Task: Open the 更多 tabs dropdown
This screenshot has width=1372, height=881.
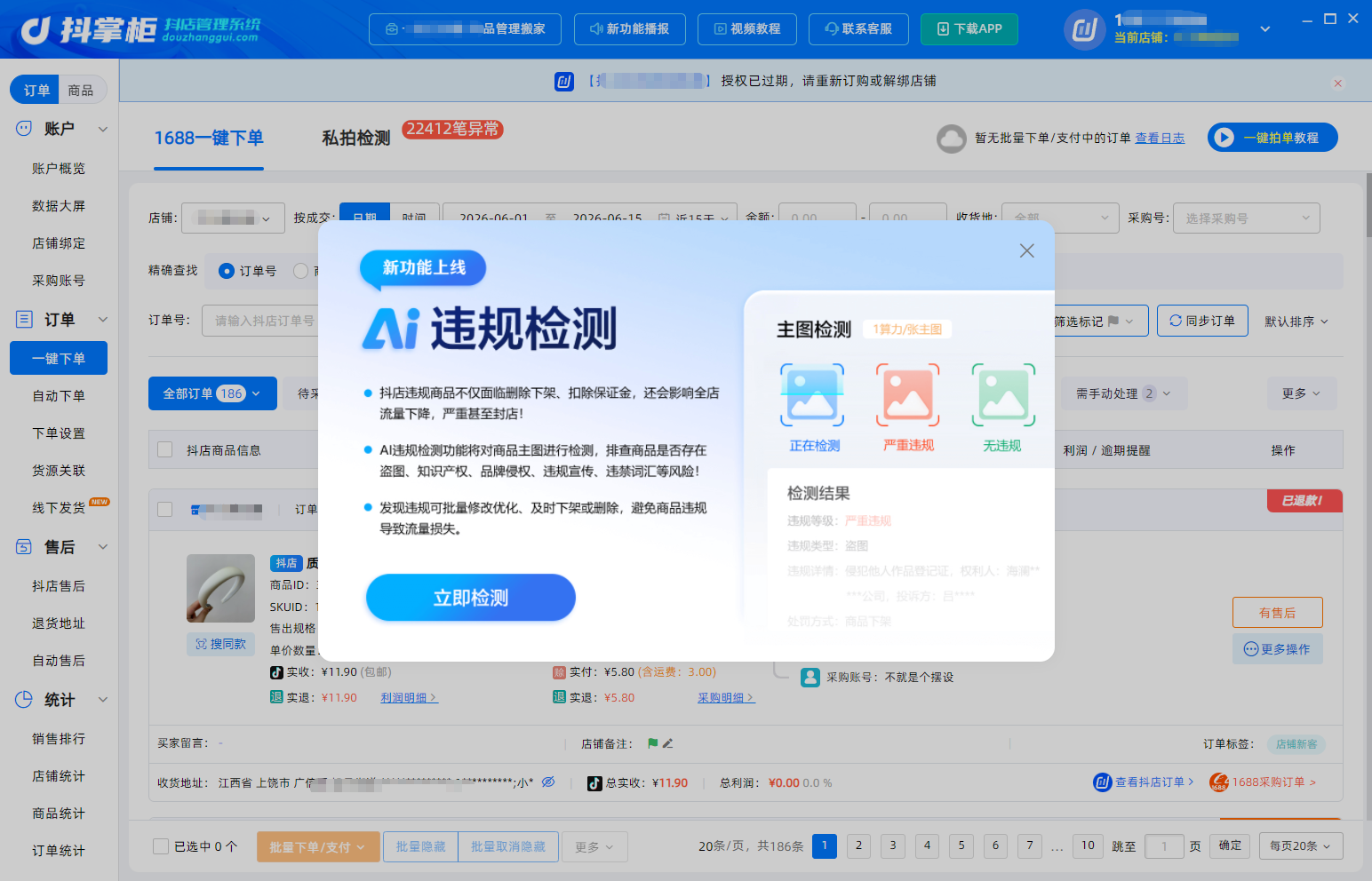Action: (1301, 393)
